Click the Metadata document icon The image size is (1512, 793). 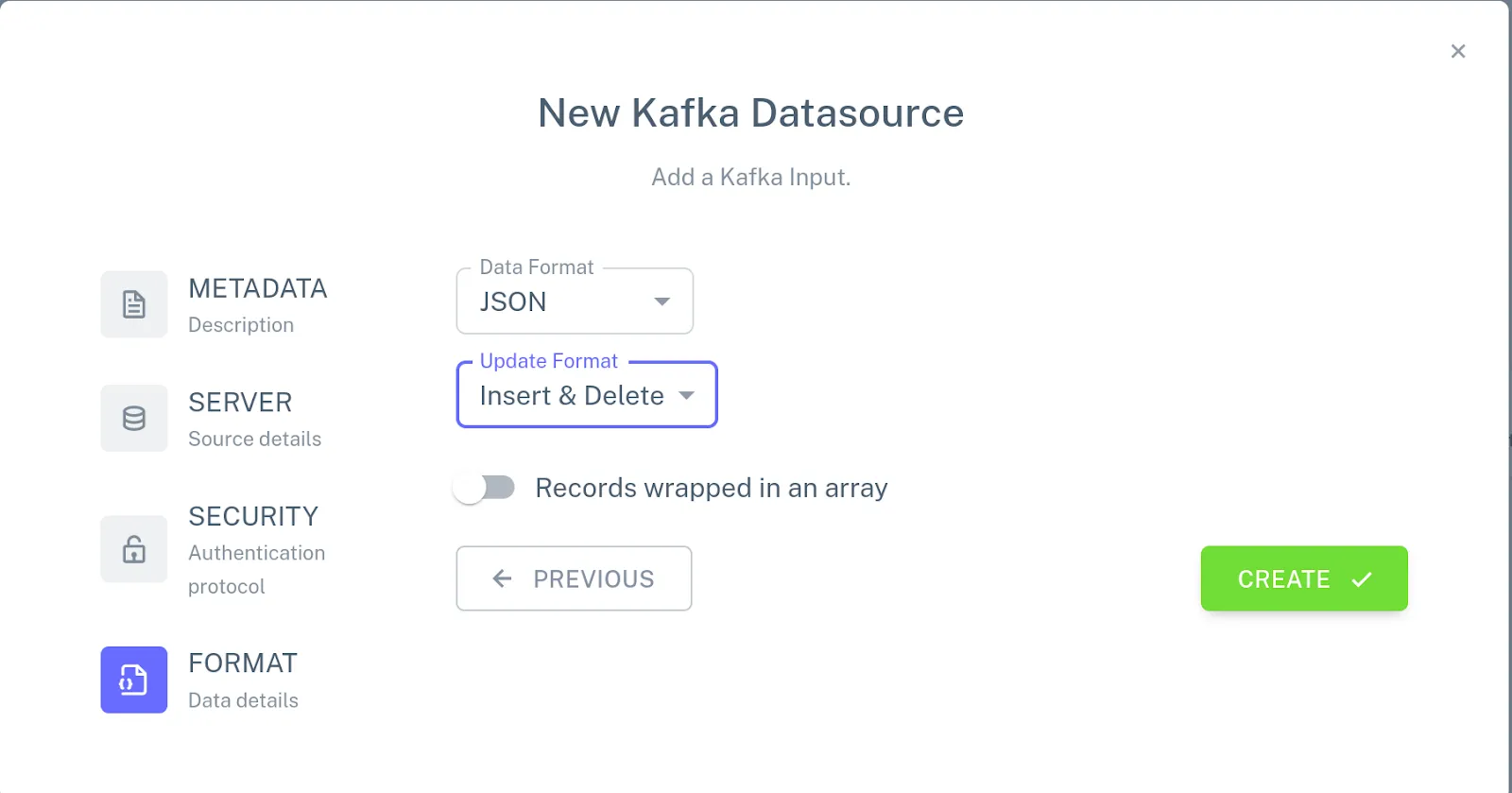[134, 304]
